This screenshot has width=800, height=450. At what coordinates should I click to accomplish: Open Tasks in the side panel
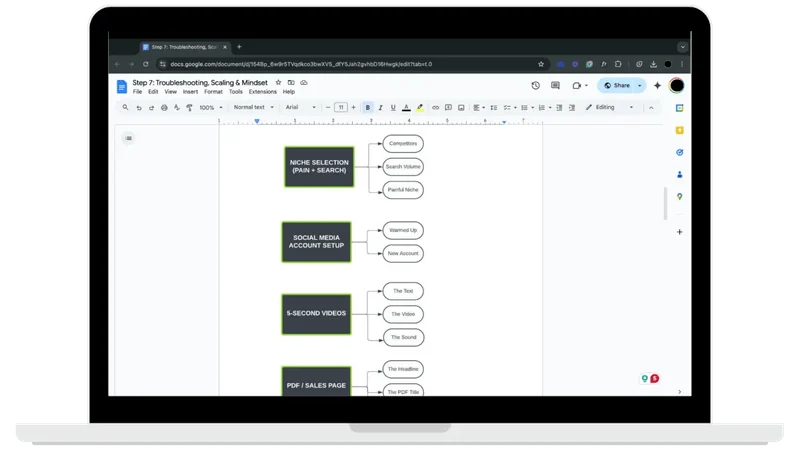click(x=680, y=153)
